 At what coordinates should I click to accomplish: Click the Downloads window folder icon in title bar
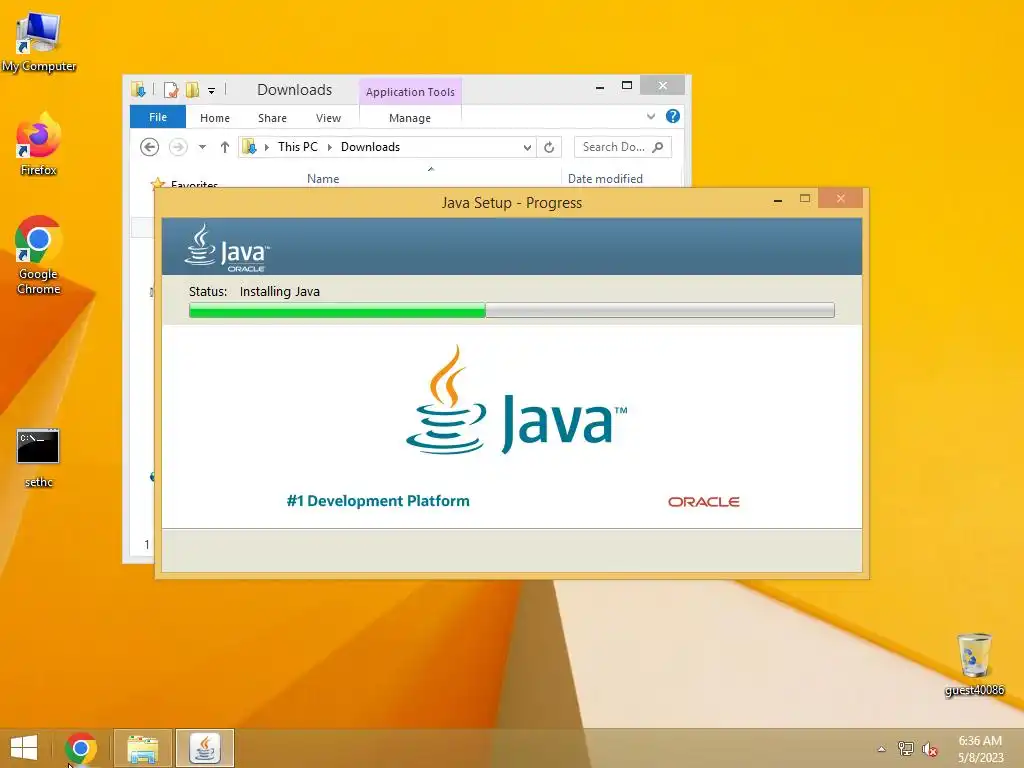138,89
